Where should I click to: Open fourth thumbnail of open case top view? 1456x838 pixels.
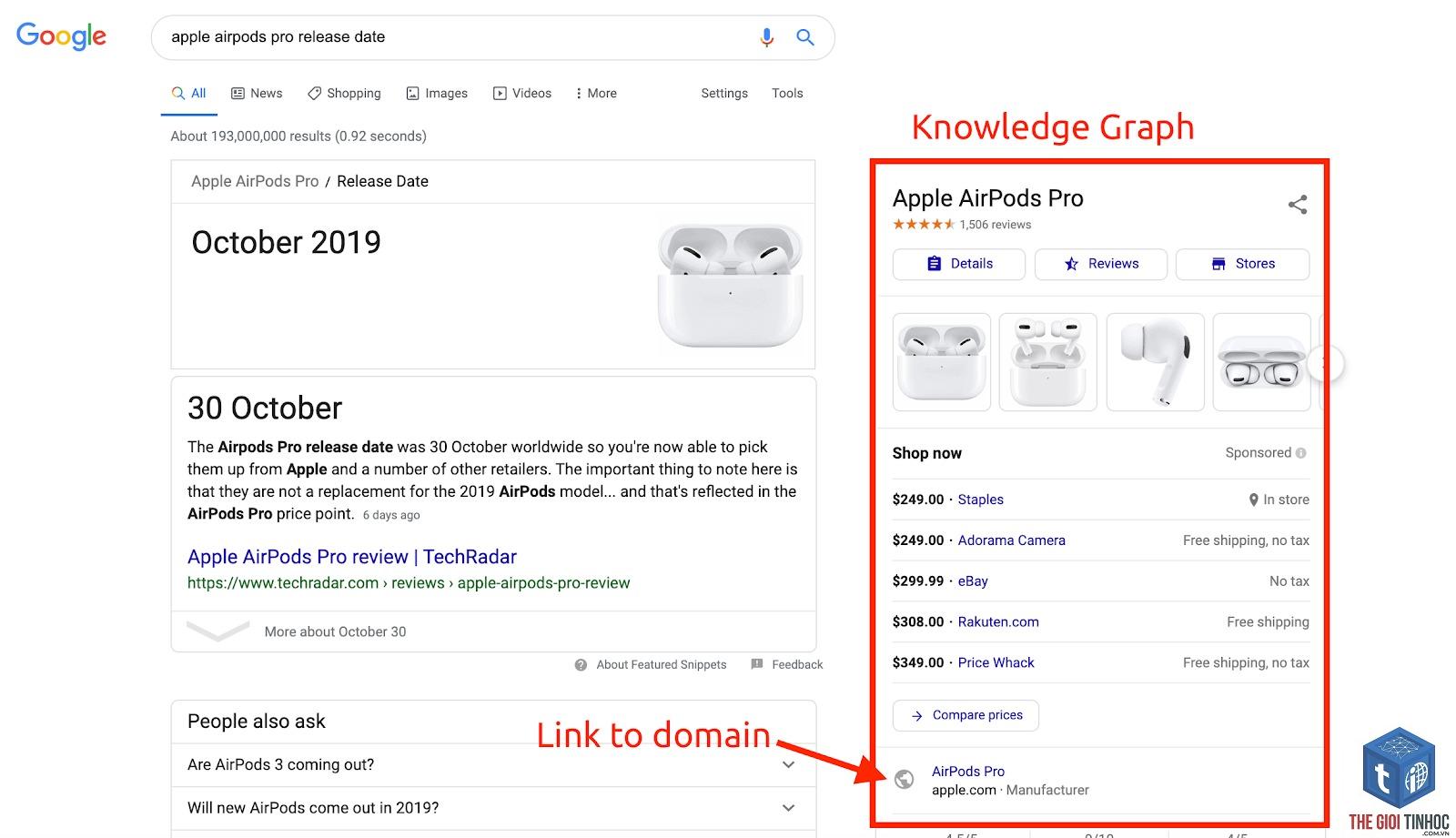pyautogui.click(x=1262, y=362)
